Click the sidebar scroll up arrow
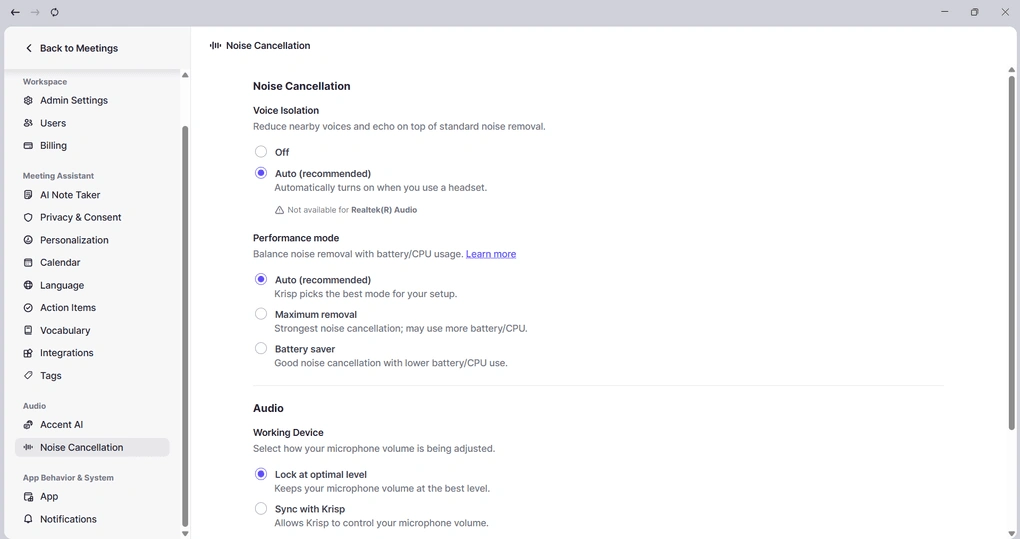 (185, 75)
